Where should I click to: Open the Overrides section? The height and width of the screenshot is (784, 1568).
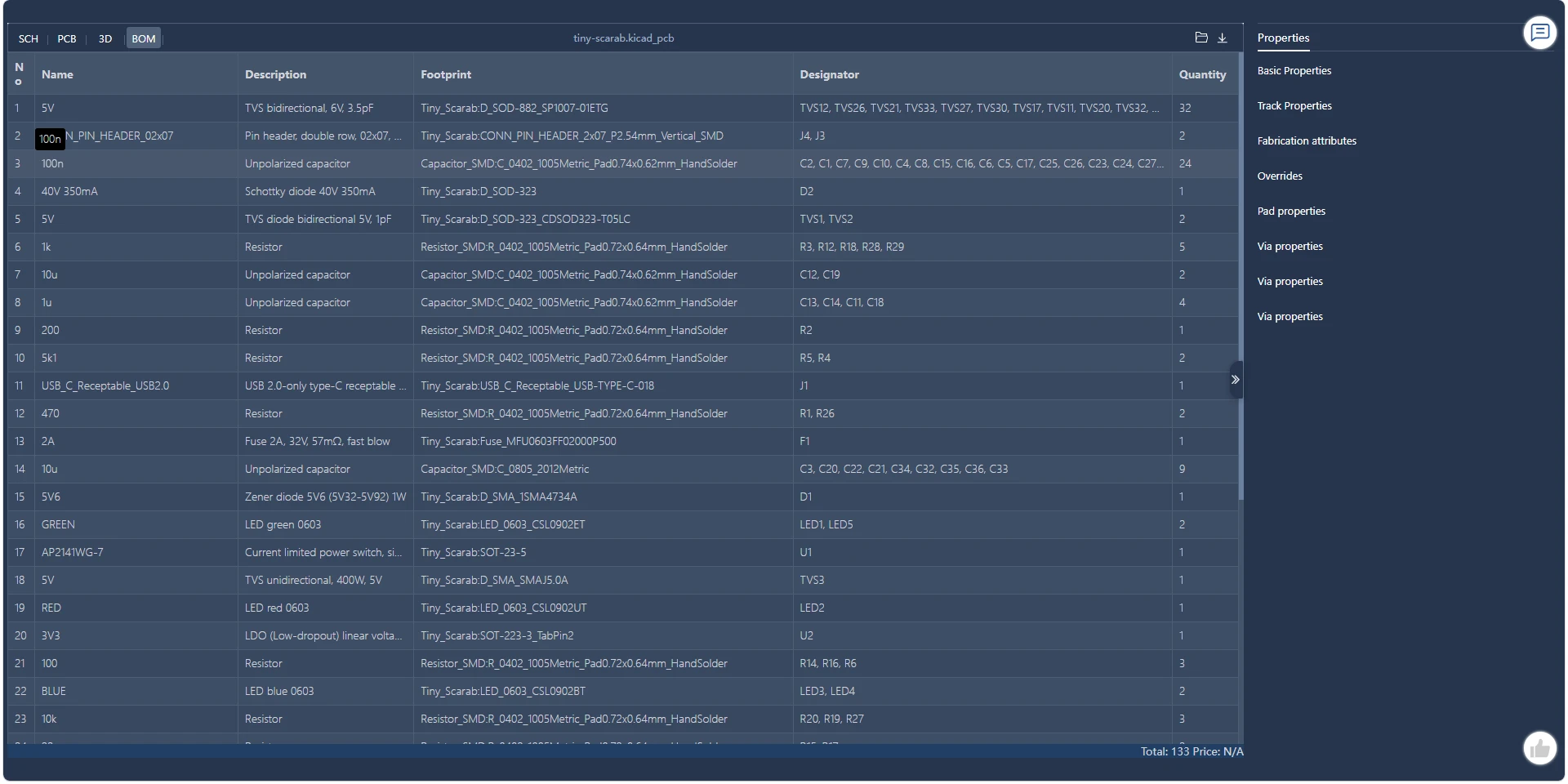click(x=1280, y=176)
